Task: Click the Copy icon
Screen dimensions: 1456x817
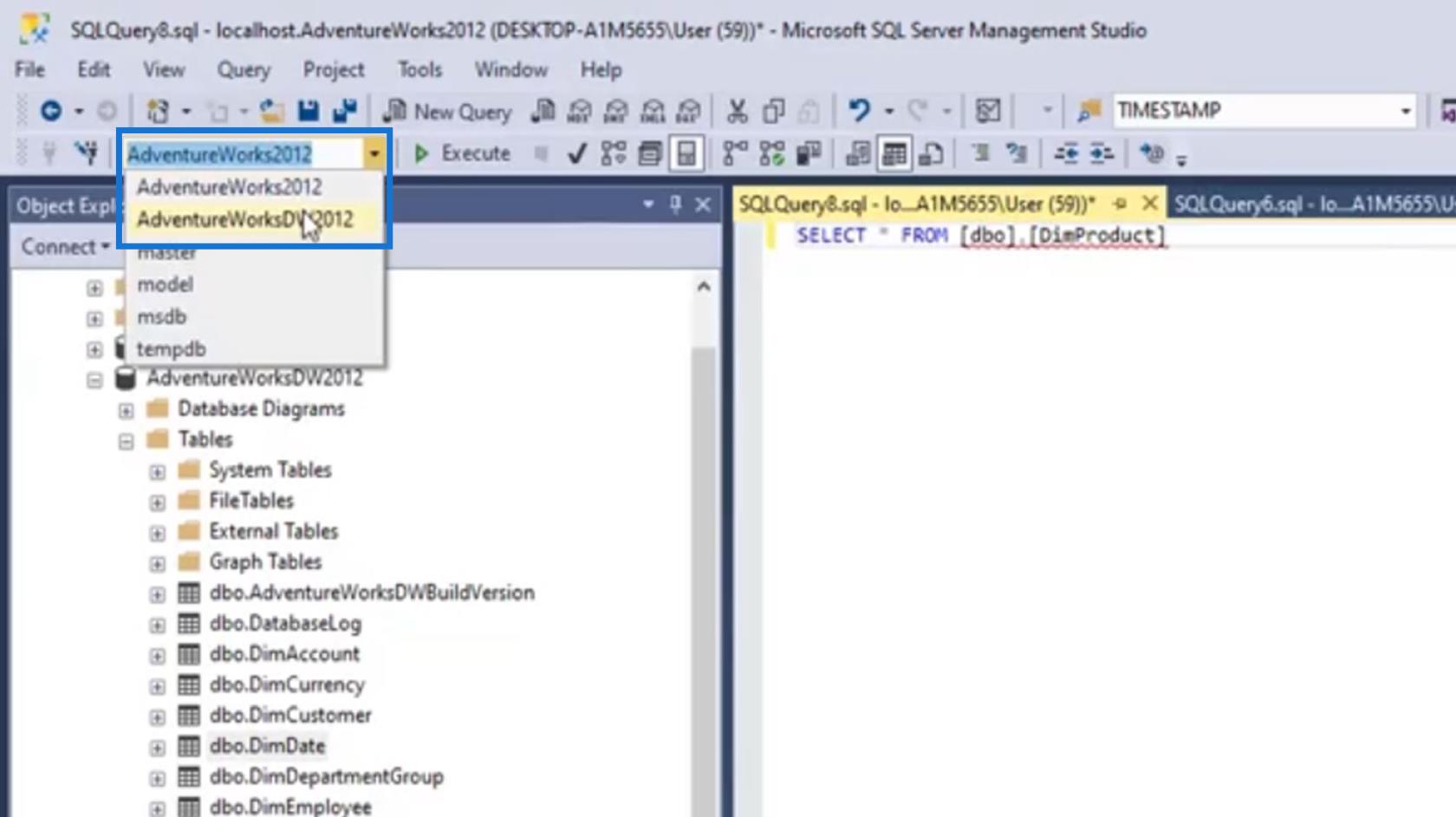Action: click(x=773, y=111)
